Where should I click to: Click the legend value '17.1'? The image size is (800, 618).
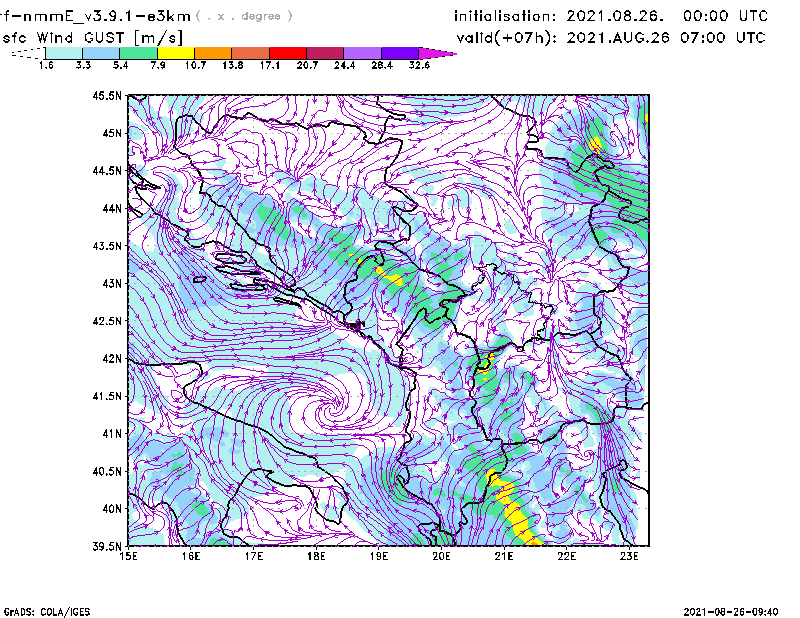[x=270, y=65]
